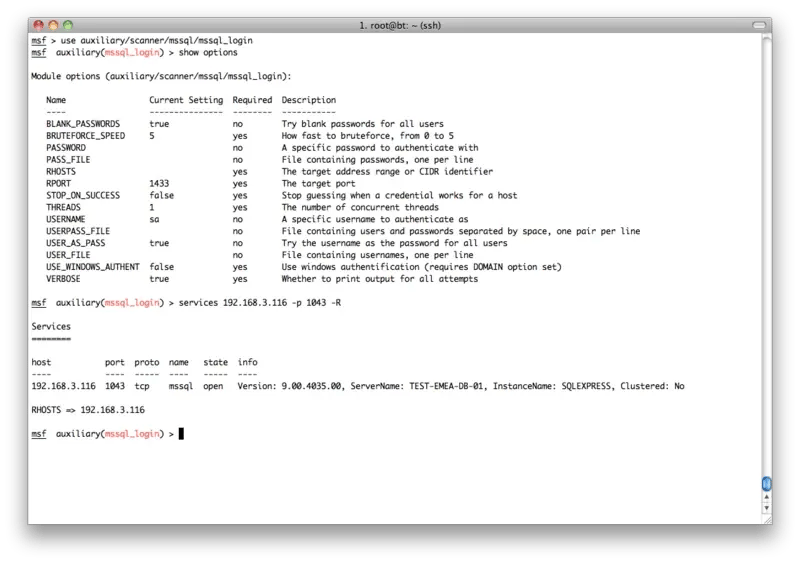
Task: Click the RPORT value 1433
Action: [x=159, y=184]
